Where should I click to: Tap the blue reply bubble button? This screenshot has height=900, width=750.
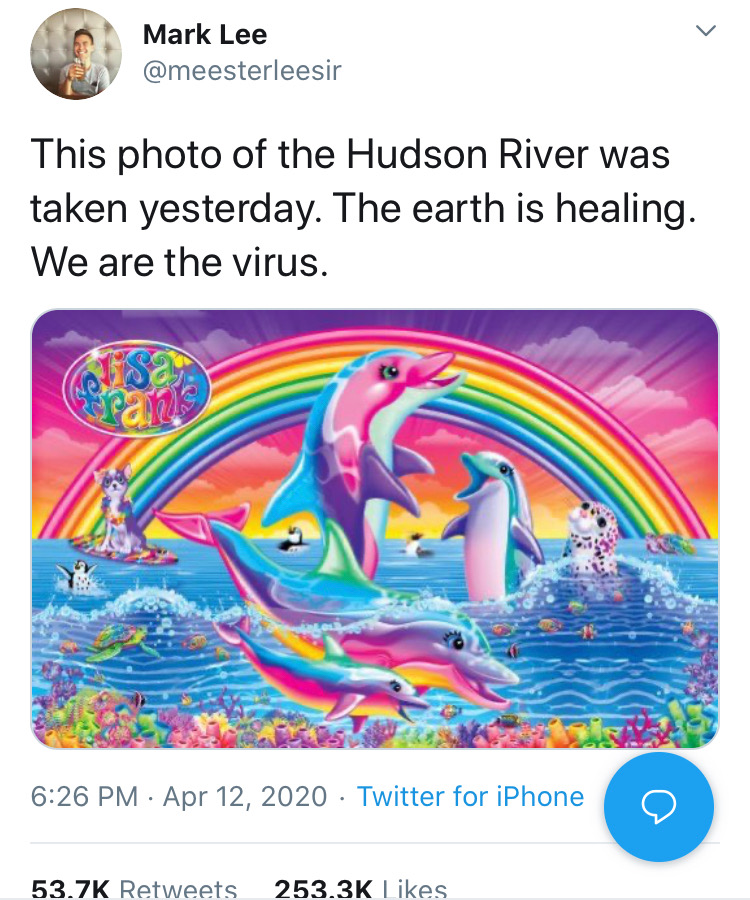click(x=659, y=806)
